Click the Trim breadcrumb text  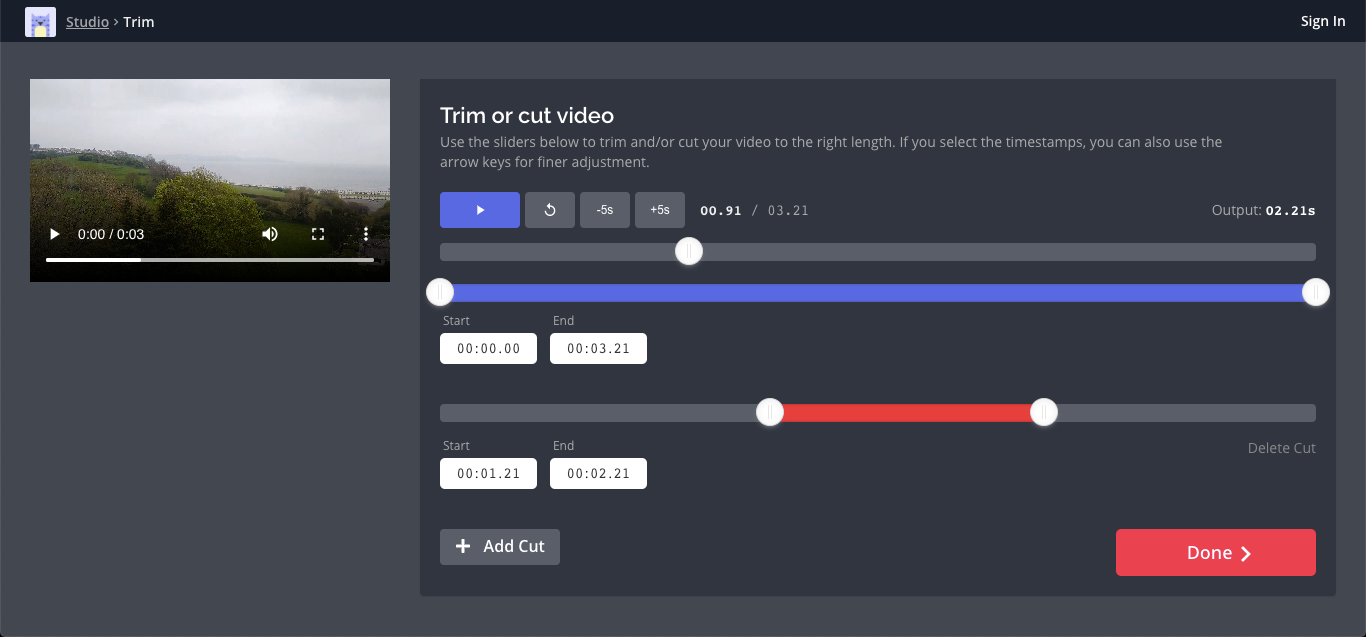(139, 21)
